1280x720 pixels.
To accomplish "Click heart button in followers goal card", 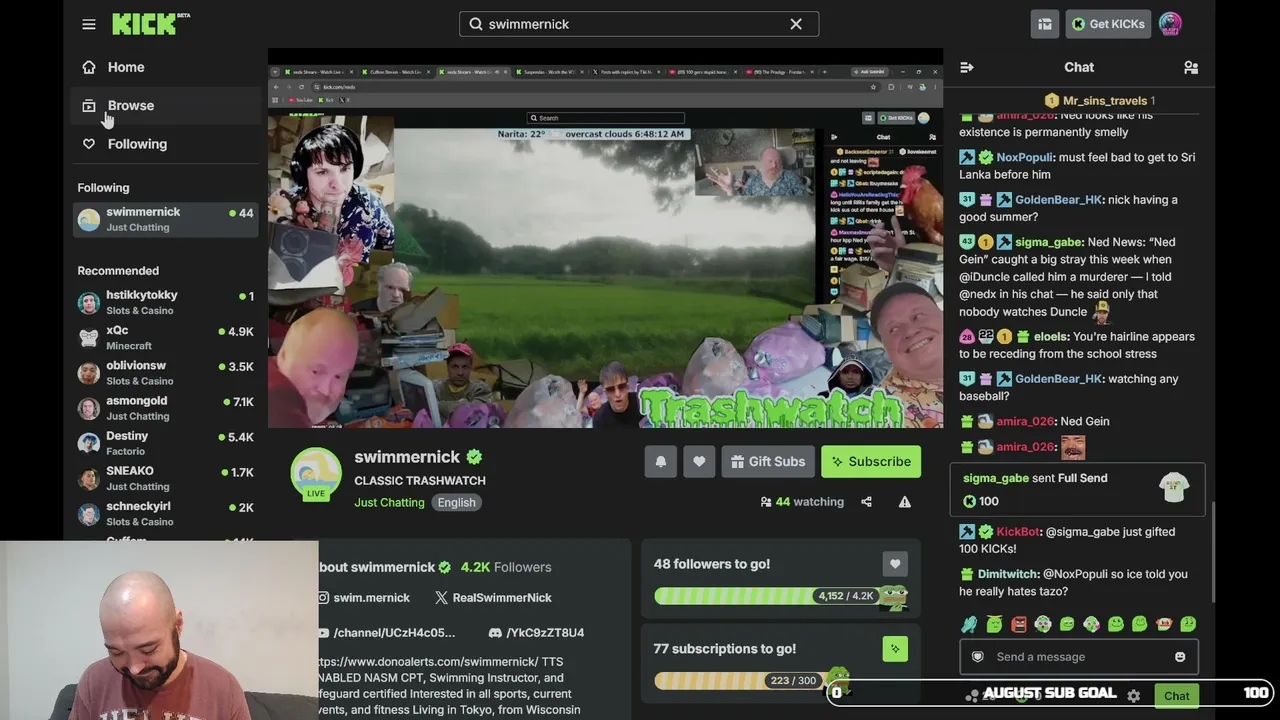I will coord(895,564).
